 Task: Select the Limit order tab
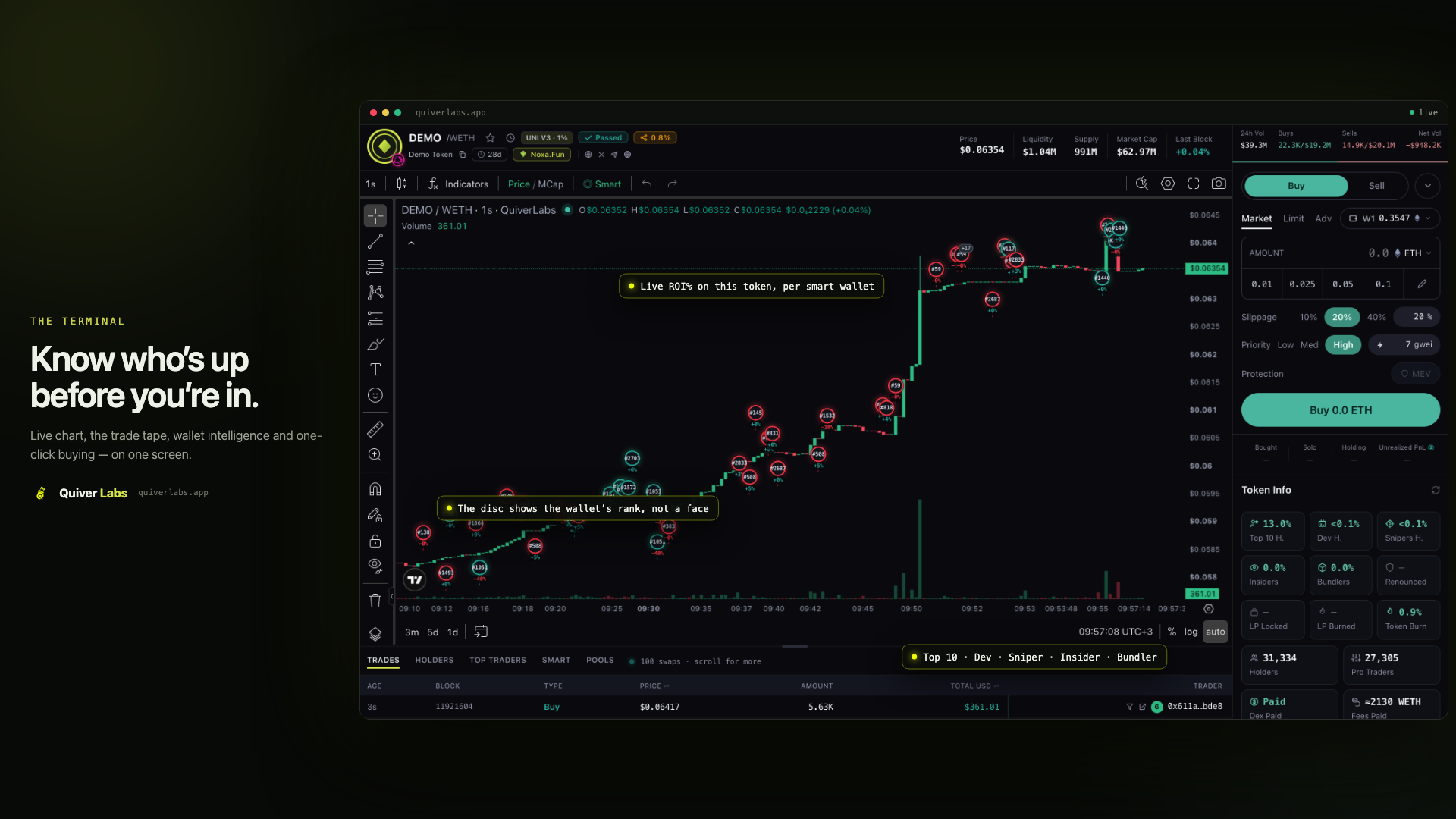pos(1294,218)
